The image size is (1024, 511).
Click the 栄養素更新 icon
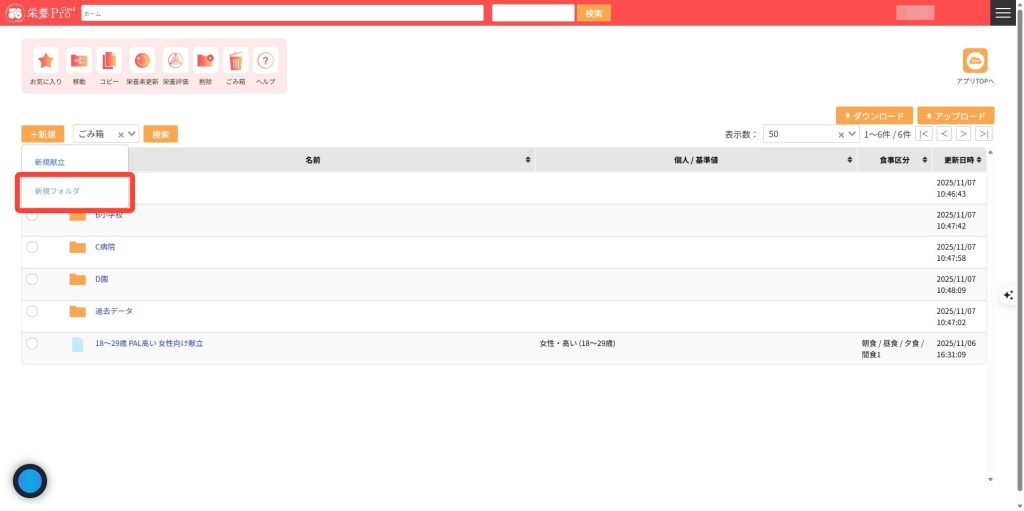point(142,61)
